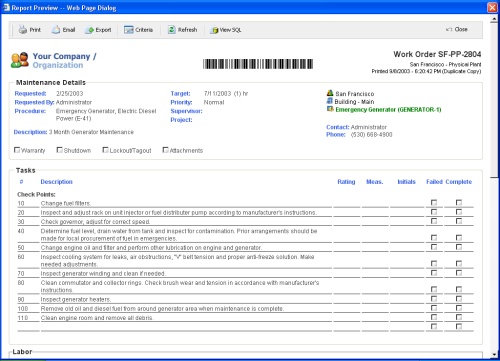The width and height of the screenshot is (500, 361).
Task: Check Failed for task 10 fuel filters
Action: [434, 202]
